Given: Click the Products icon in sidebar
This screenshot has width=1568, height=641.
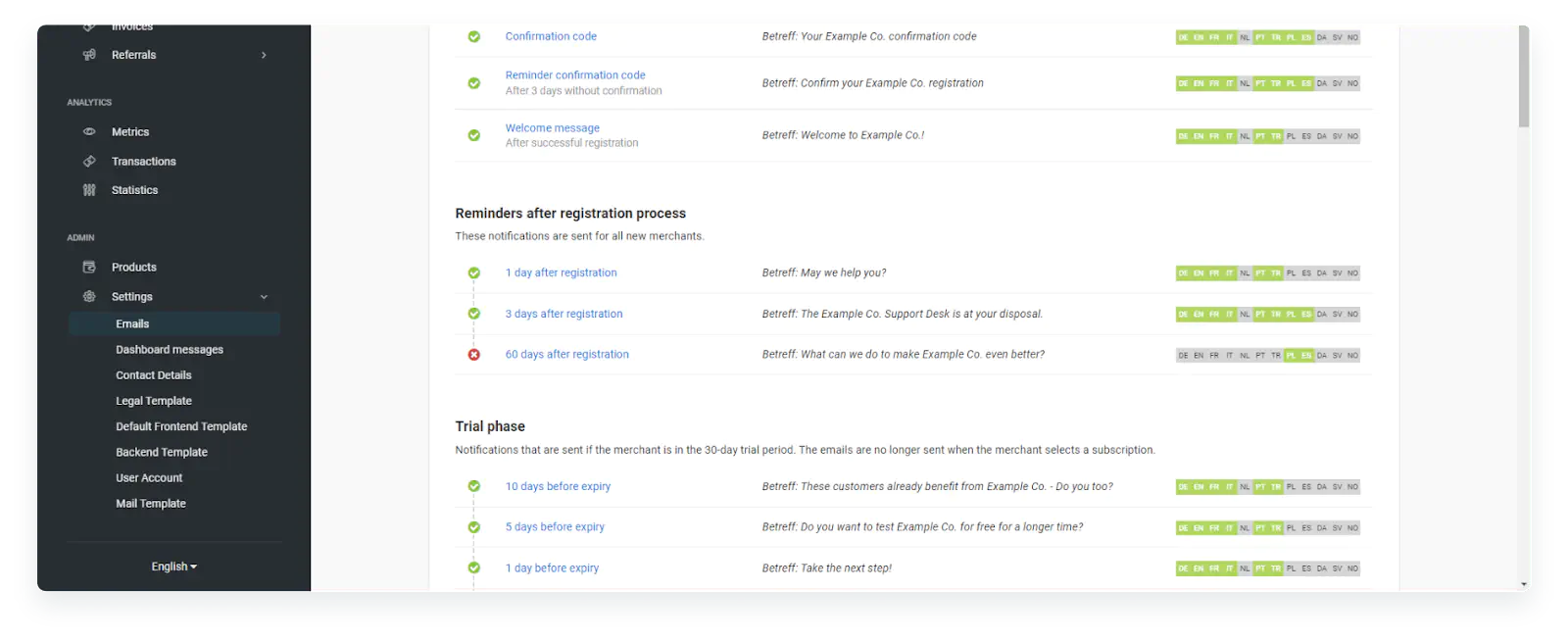Looking at the screenshot, I should tap(89, 267).
